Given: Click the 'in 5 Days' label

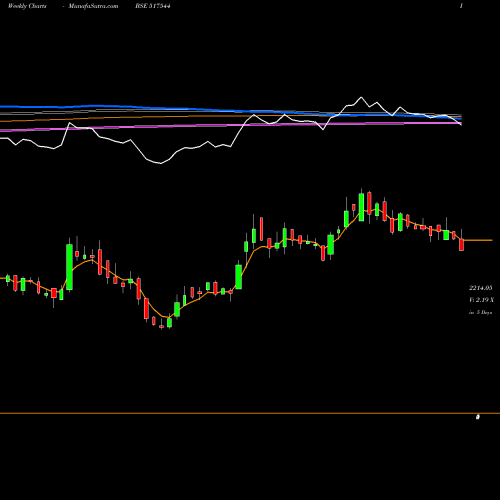Looking at the screenshot, I should coord(480,313).
